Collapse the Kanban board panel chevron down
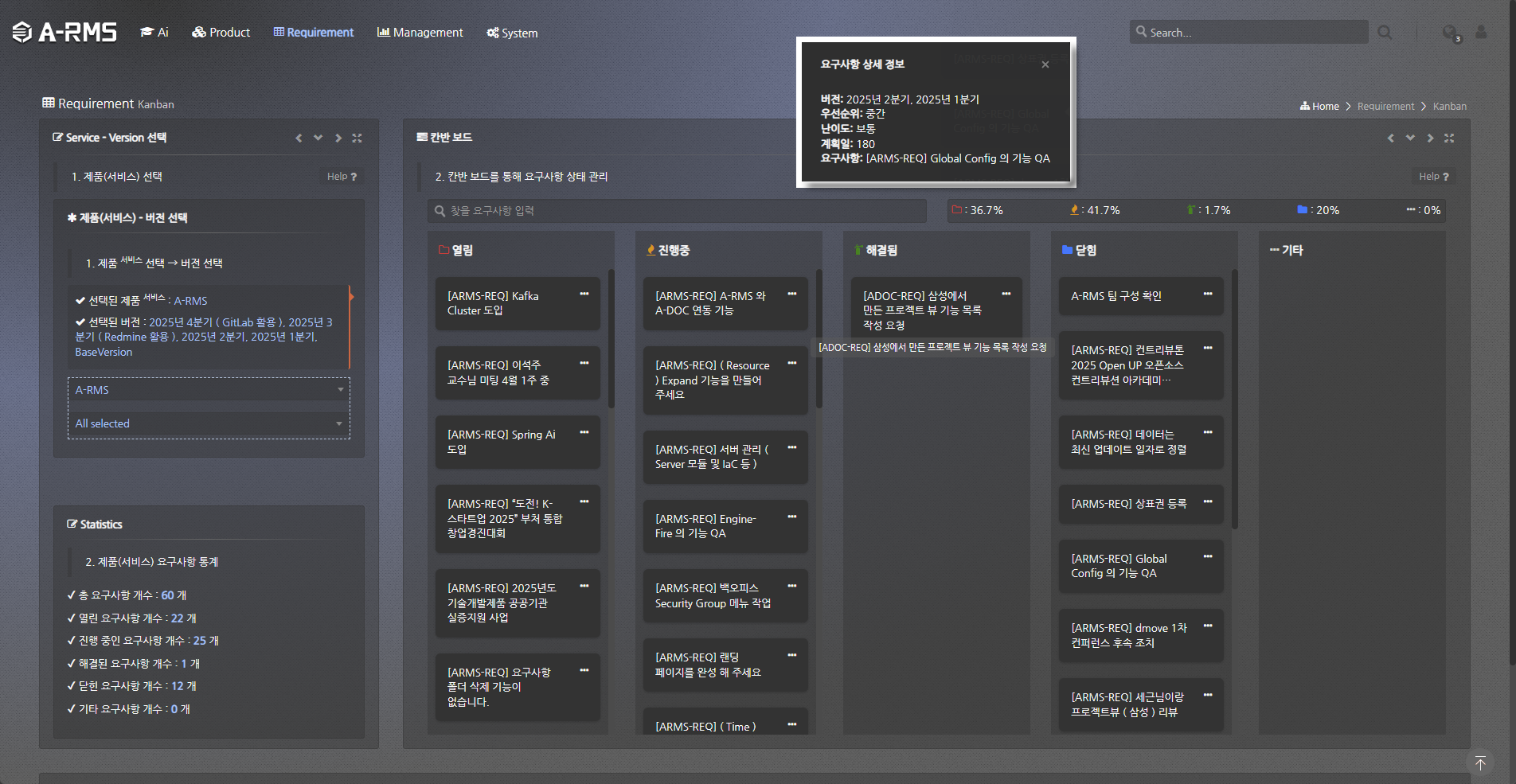The height and width of the screenshot is (784, 1516). 1410,138
